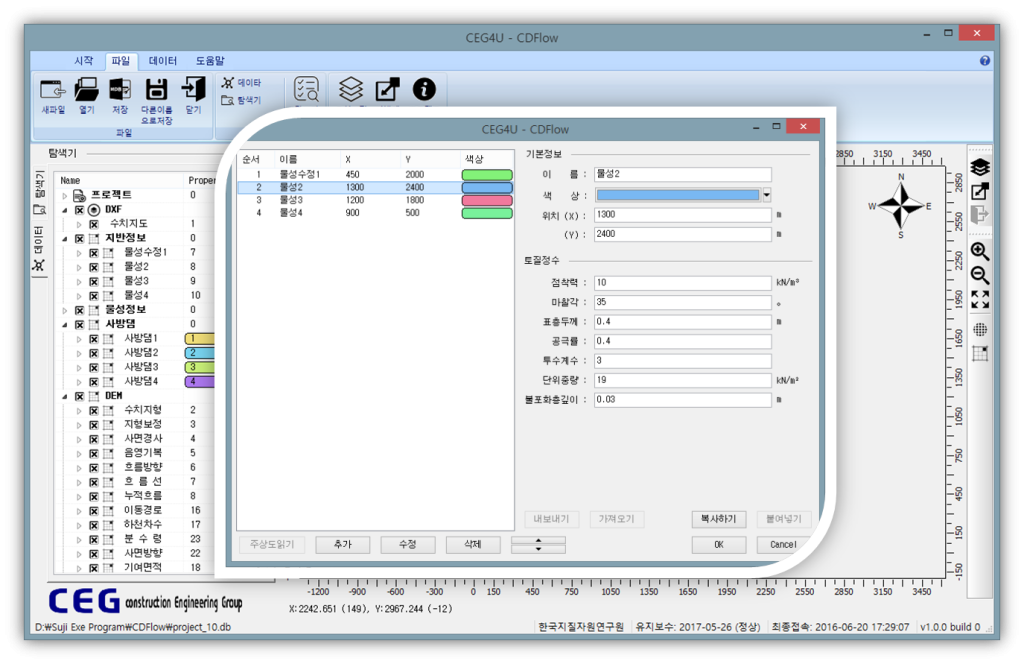The image size is (1024, 664).
Task: Zoom in with the plus magnifier
Action: tap(980, 251)
